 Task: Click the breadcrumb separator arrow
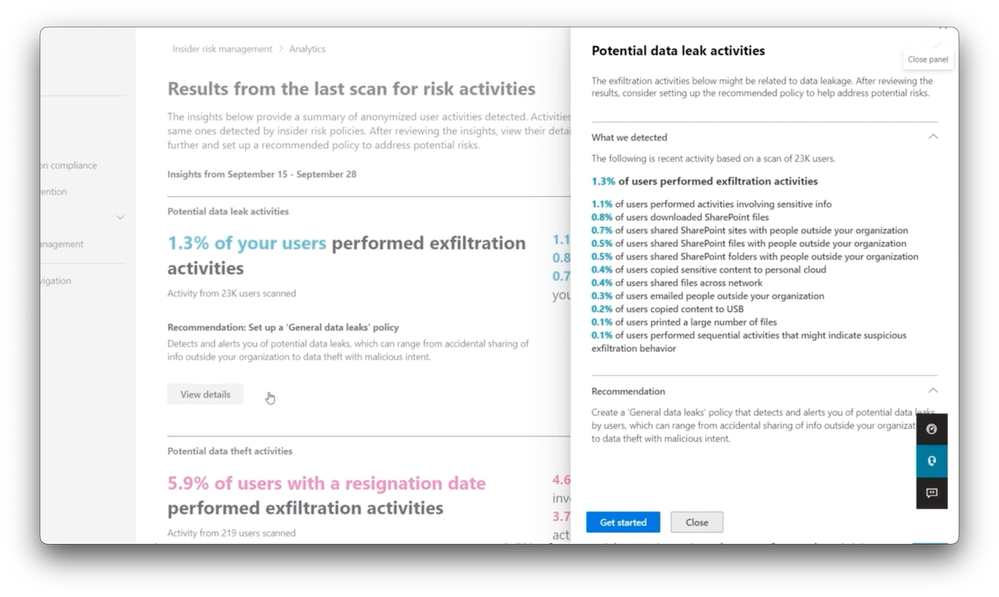280,49
